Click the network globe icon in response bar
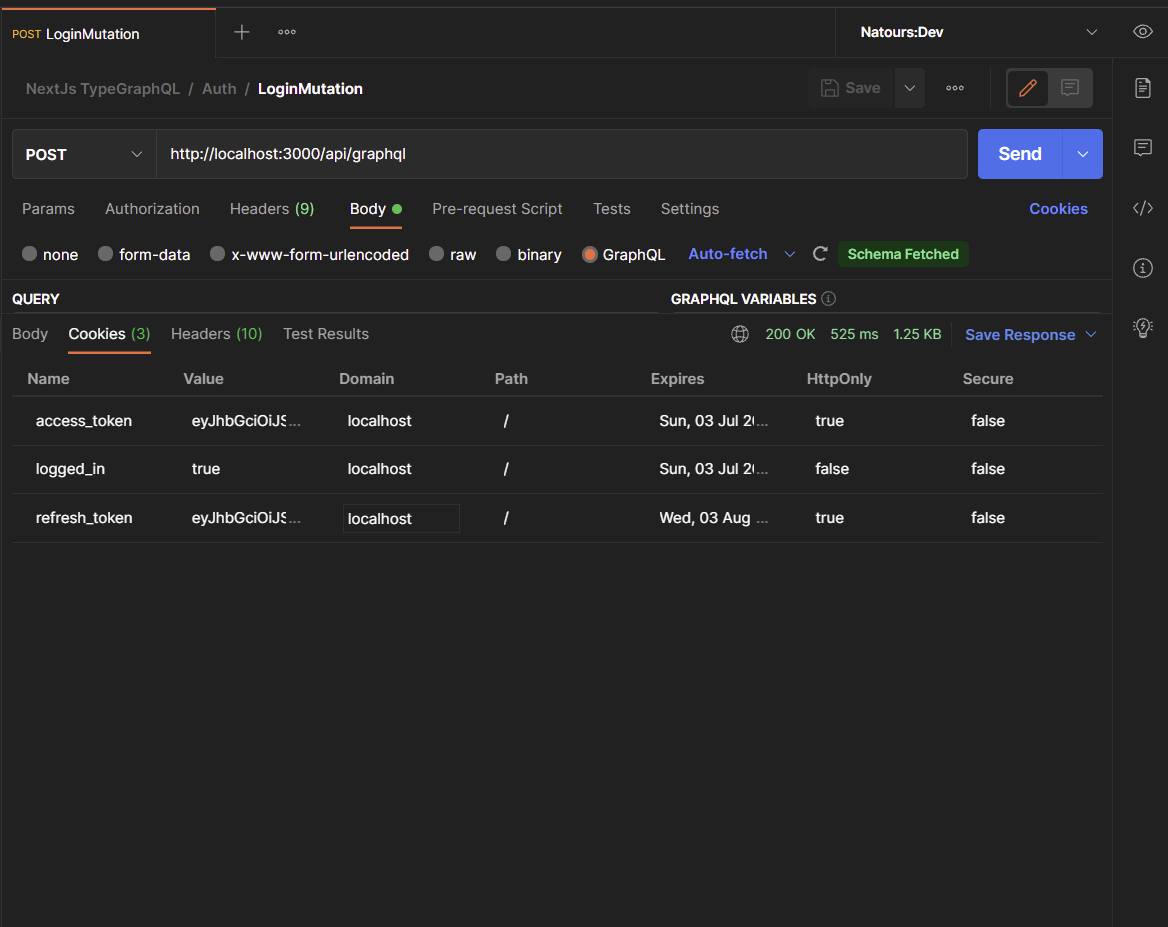This screenshot has width=1168, height=927. (740, 334)
